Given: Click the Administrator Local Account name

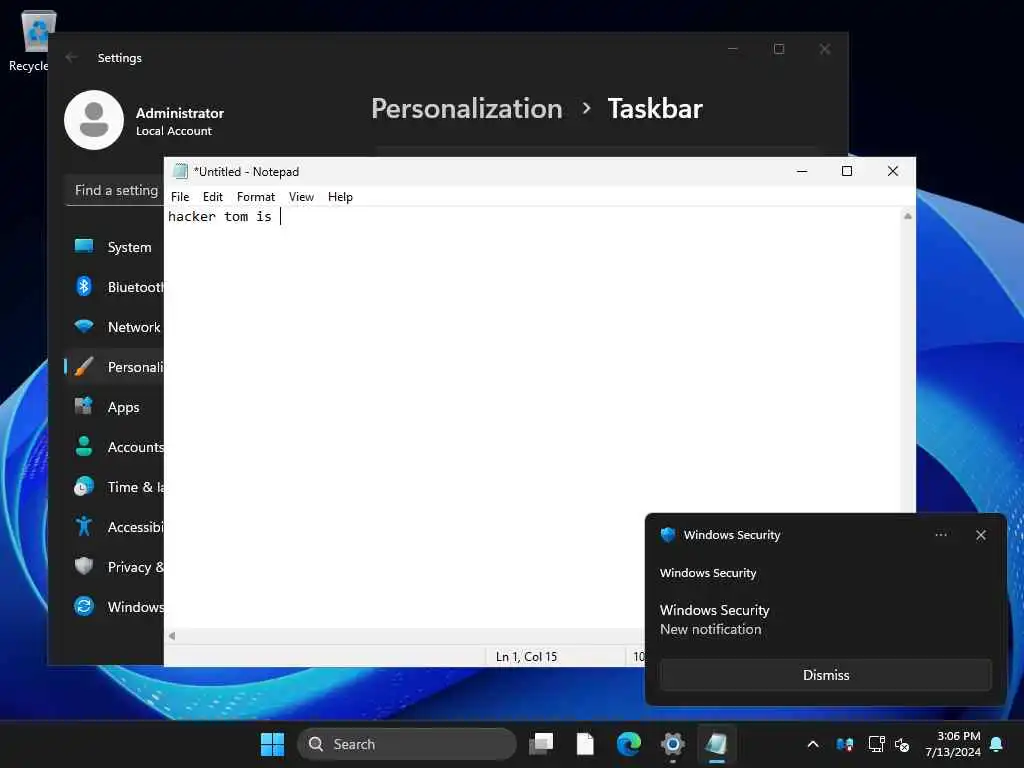Looking at the screenshot, I should [x=180, y=121].
